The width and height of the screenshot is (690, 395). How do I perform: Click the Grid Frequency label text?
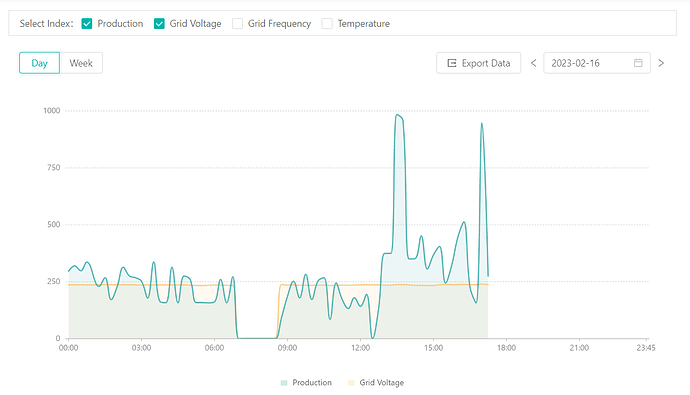tap(279, 24)
